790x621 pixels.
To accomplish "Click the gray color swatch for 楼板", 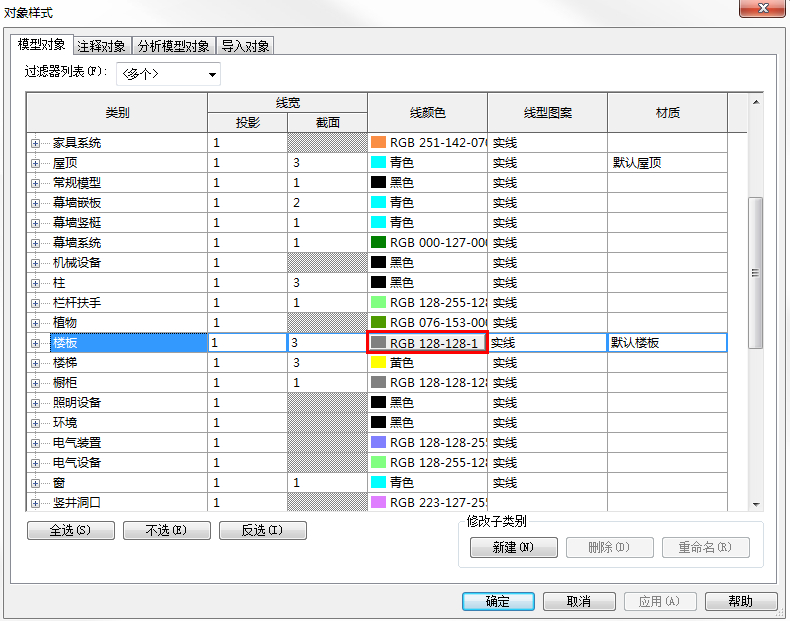I will tap(378, 343).
